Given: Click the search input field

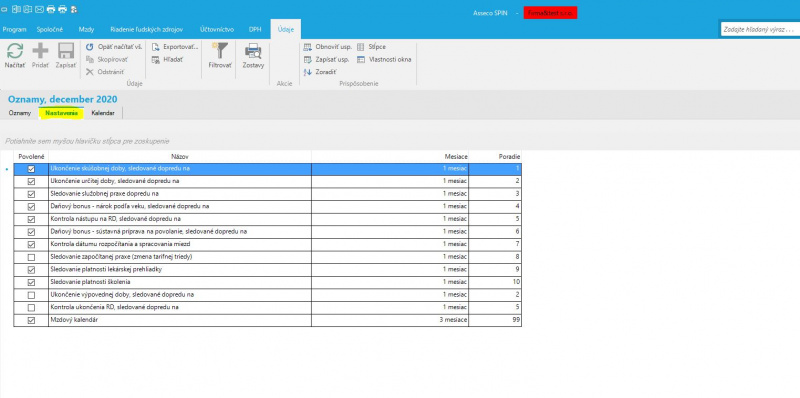Looking at the screenshot, I should coord(760,30).
